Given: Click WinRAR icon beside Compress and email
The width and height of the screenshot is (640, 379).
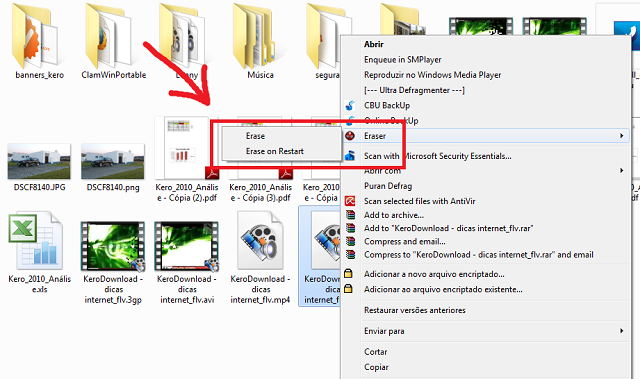Looking at the screenshot, I should (350, 242).
